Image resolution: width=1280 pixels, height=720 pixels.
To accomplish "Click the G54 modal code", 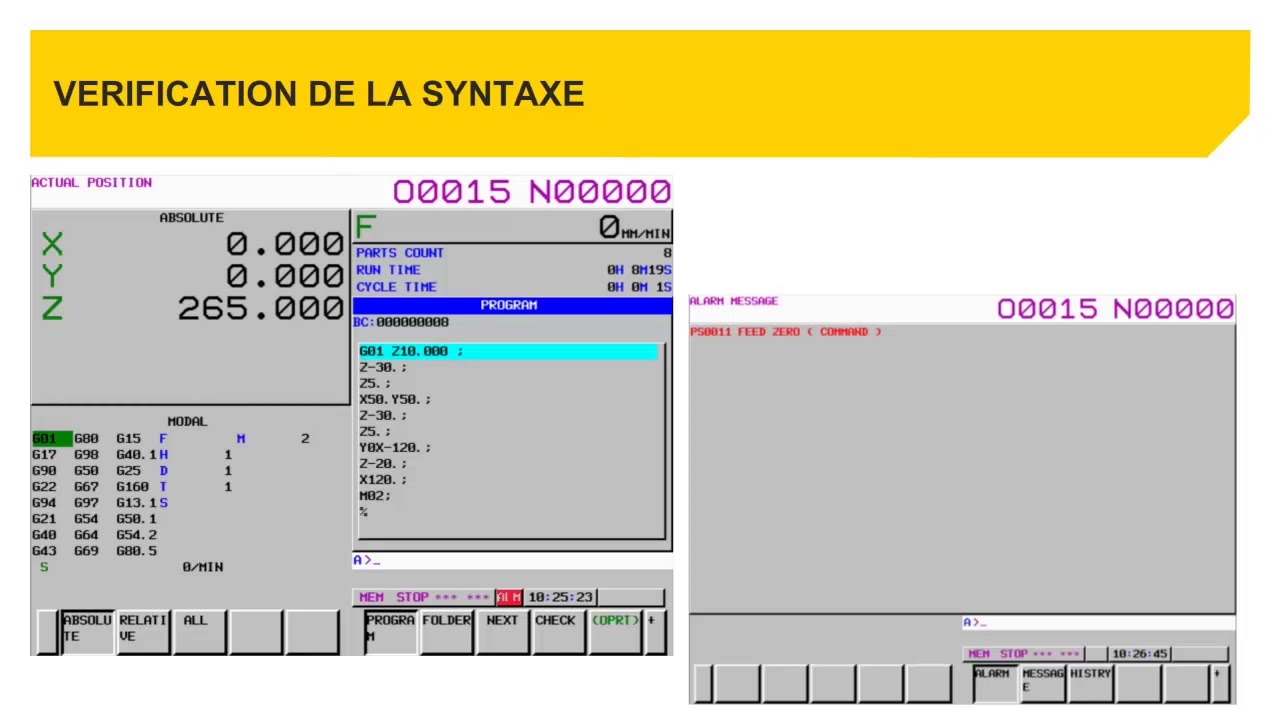I will pos(87,519).
